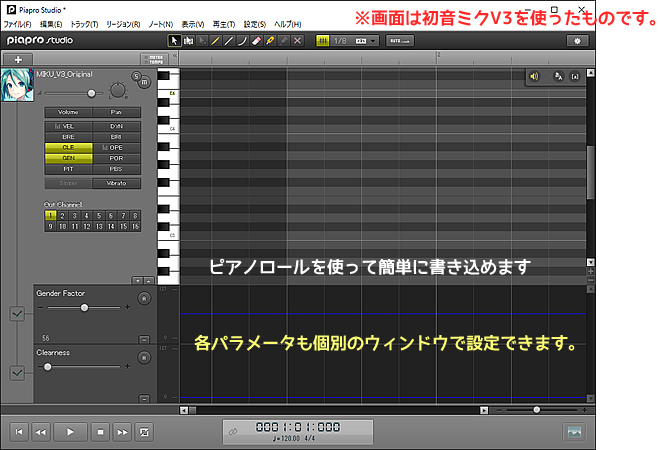Open the Vibrato settings
Screen dimensions: 660x450
(x=116, y=183)
